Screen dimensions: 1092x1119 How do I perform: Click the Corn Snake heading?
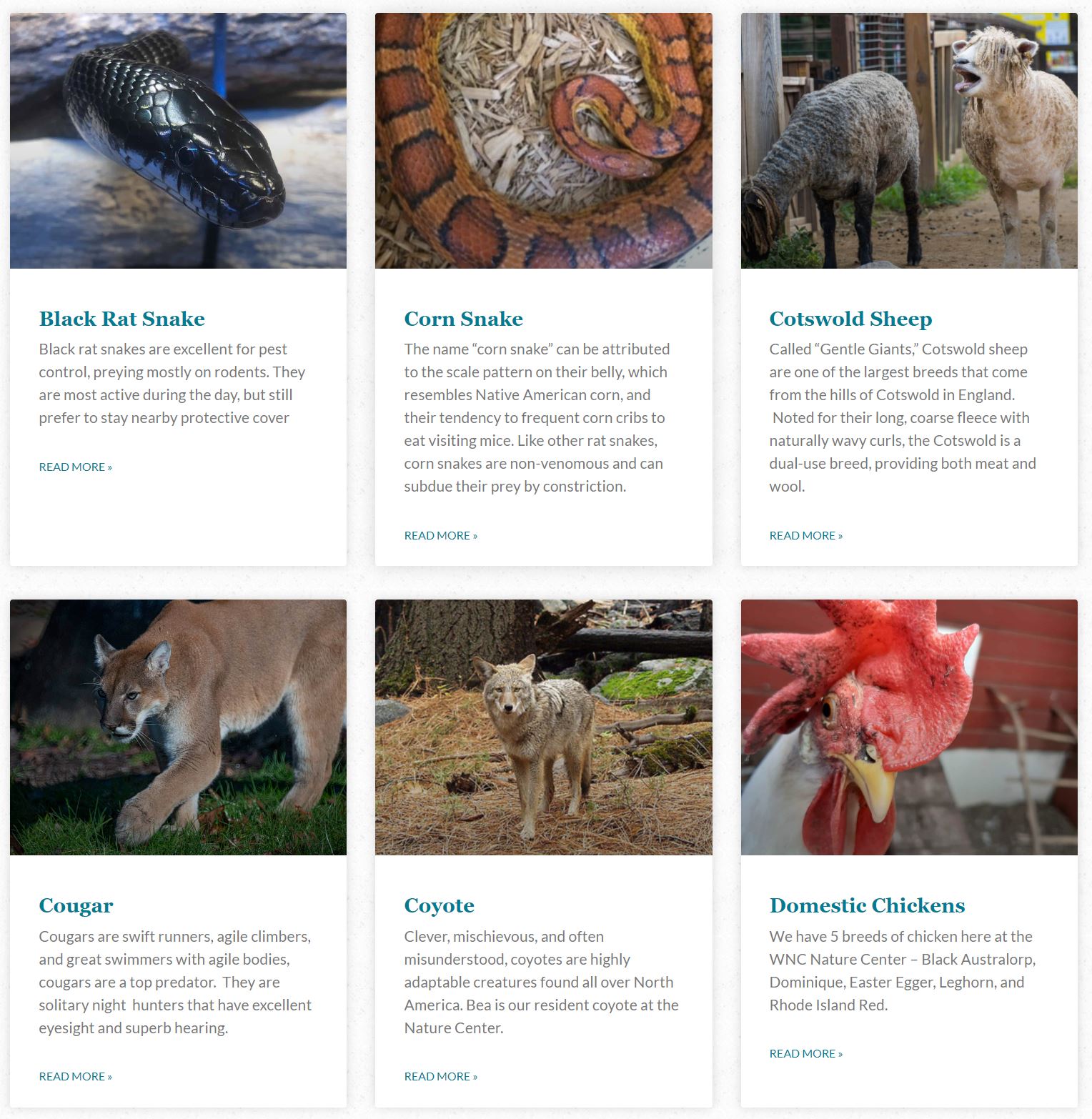click(x=463, y=319)
